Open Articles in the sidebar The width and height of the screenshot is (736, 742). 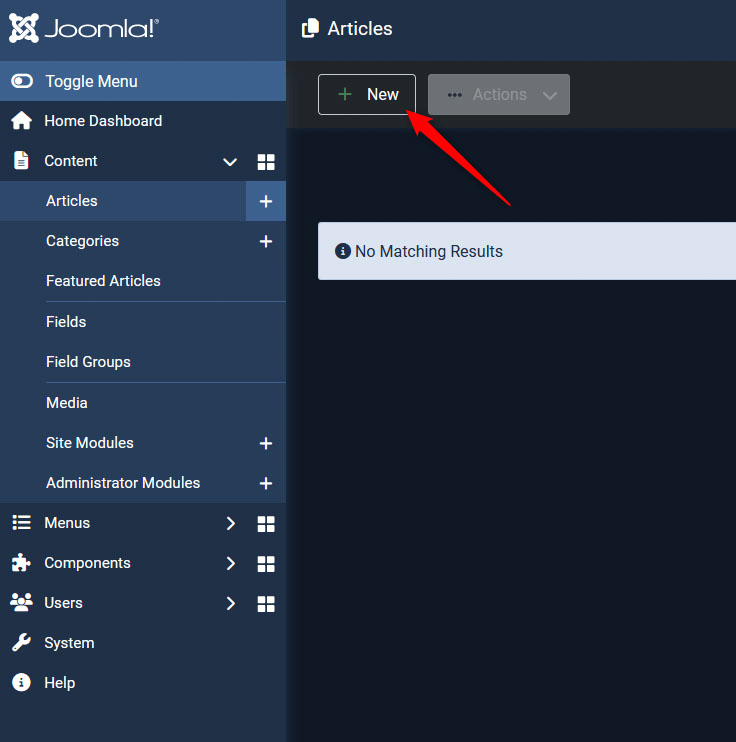(72, 201)
